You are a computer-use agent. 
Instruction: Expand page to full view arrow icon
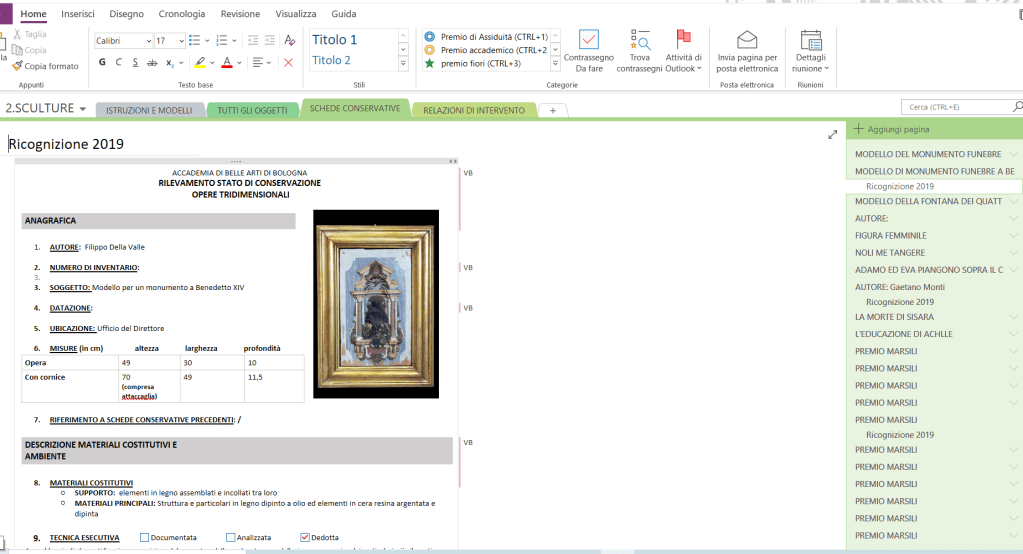pos(832,134)
